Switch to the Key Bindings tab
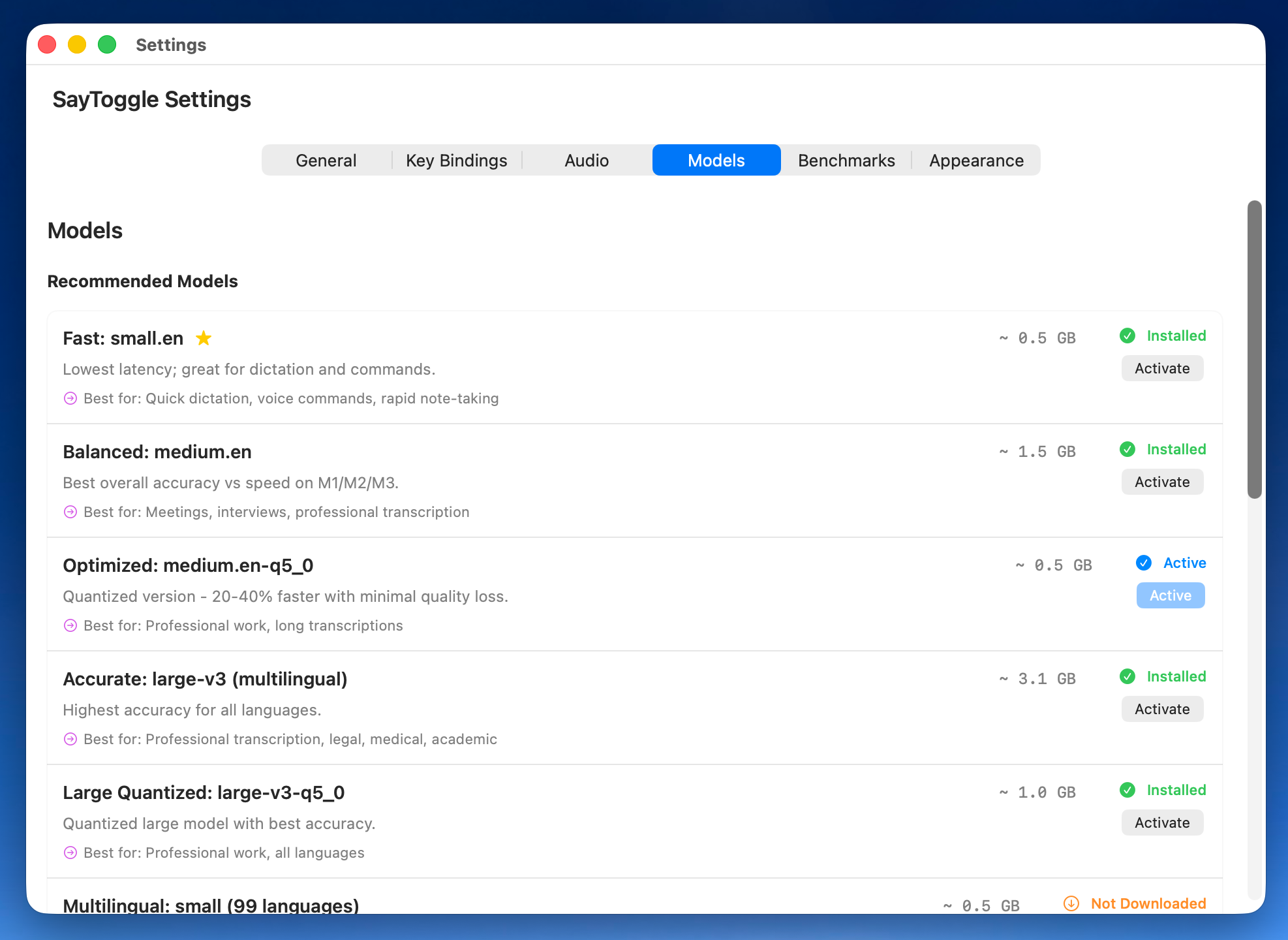This screenshot has width=1288, height=940. [x=456, y=160]
